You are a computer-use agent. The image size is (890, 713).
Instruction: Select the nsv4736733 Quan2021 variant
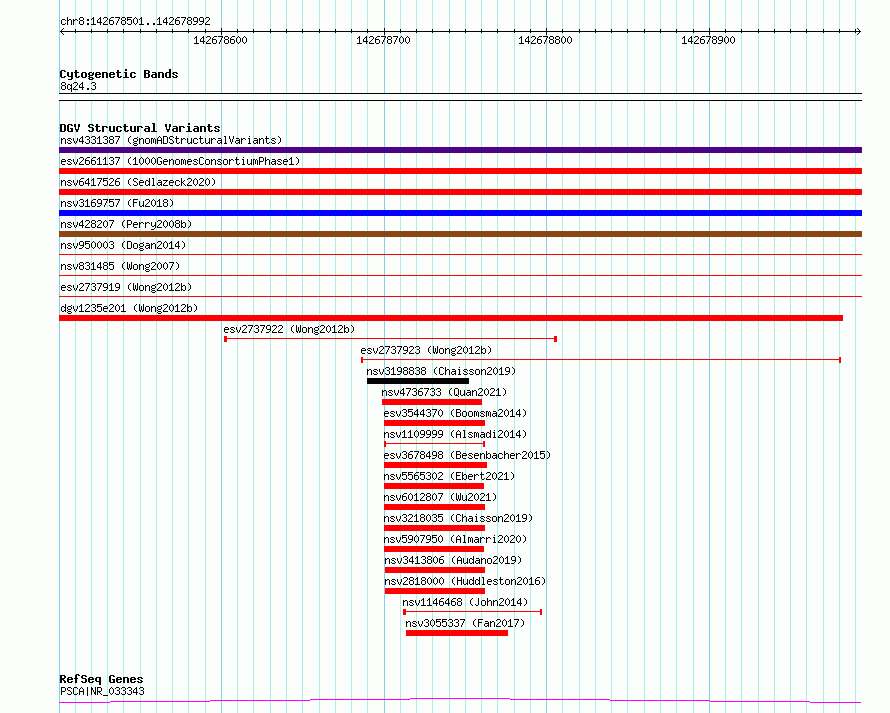point(432,402)
